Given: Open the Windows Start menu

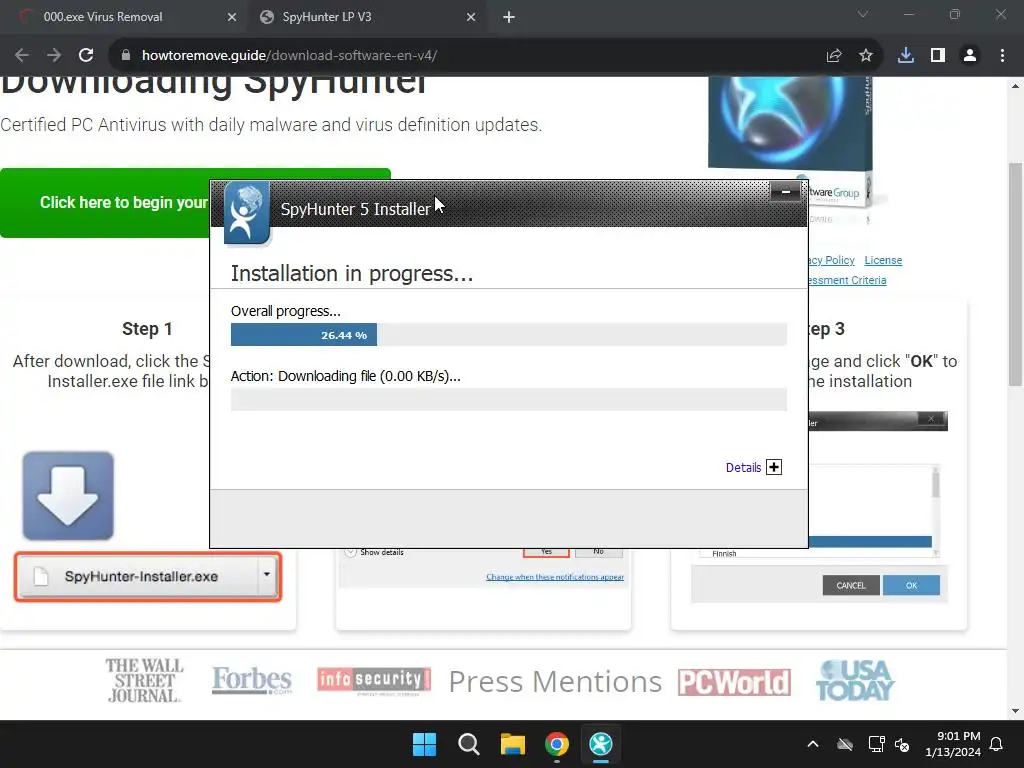Looking at the screenshot, I should tap(424, 744).
